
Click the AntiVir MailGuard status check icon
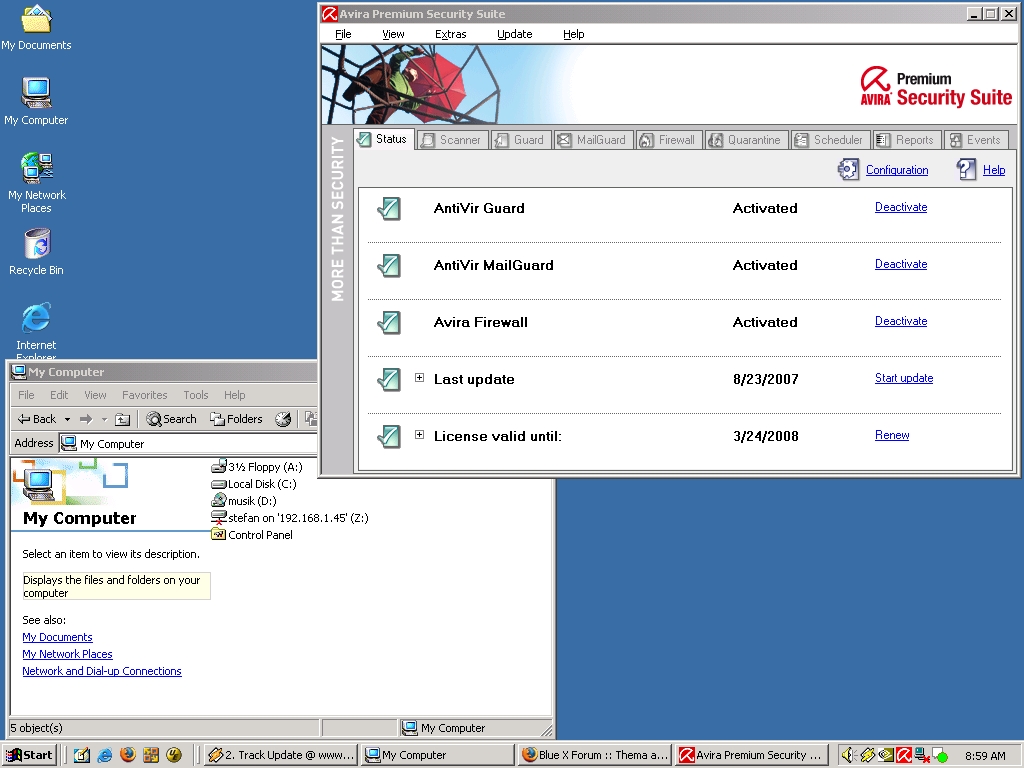point(388,266)
